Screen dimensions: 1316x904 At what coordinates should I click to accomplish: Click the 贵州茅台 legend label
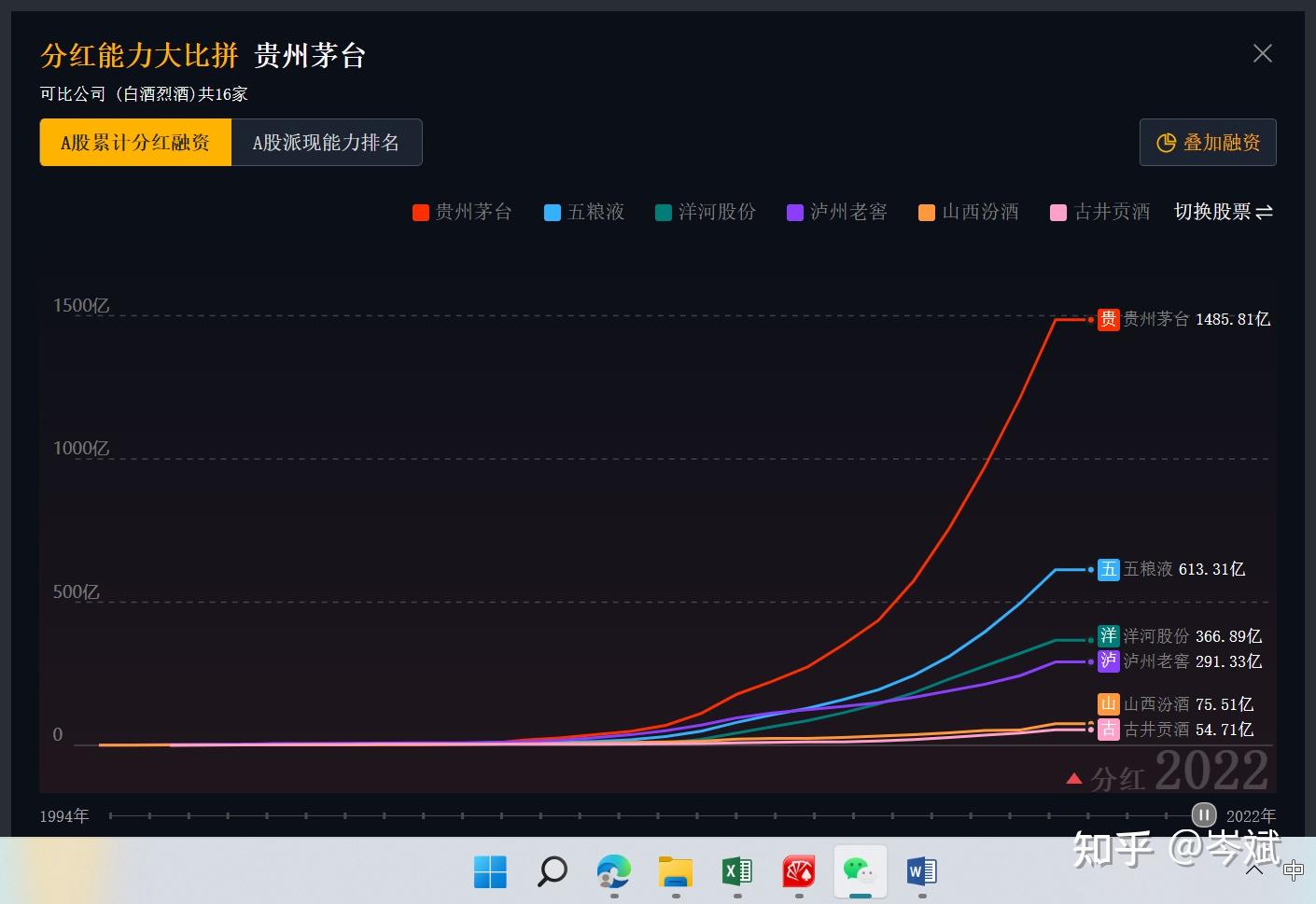coord(474,212)
